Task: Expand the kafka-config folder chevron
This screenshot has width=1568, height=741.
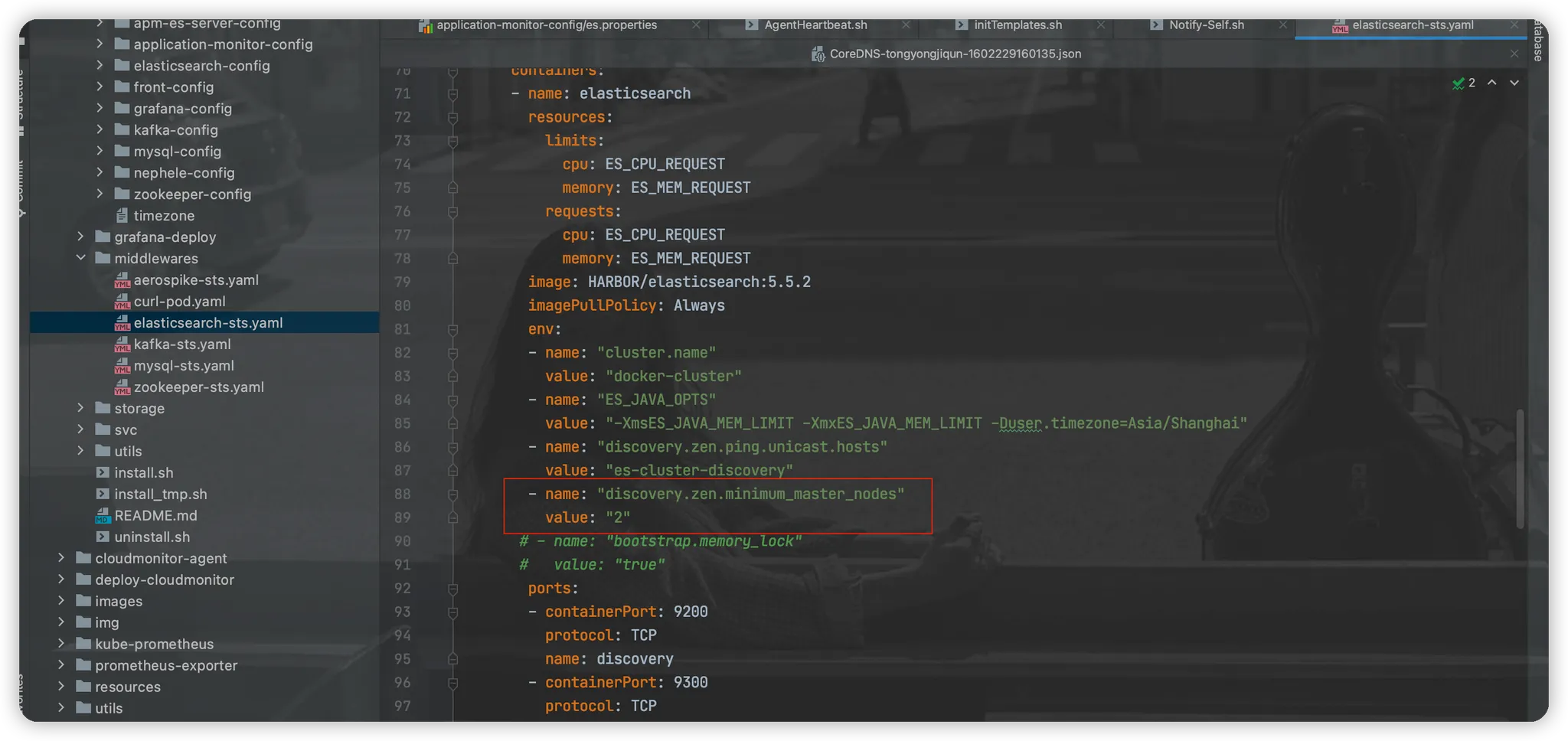Action: [100, 129]
